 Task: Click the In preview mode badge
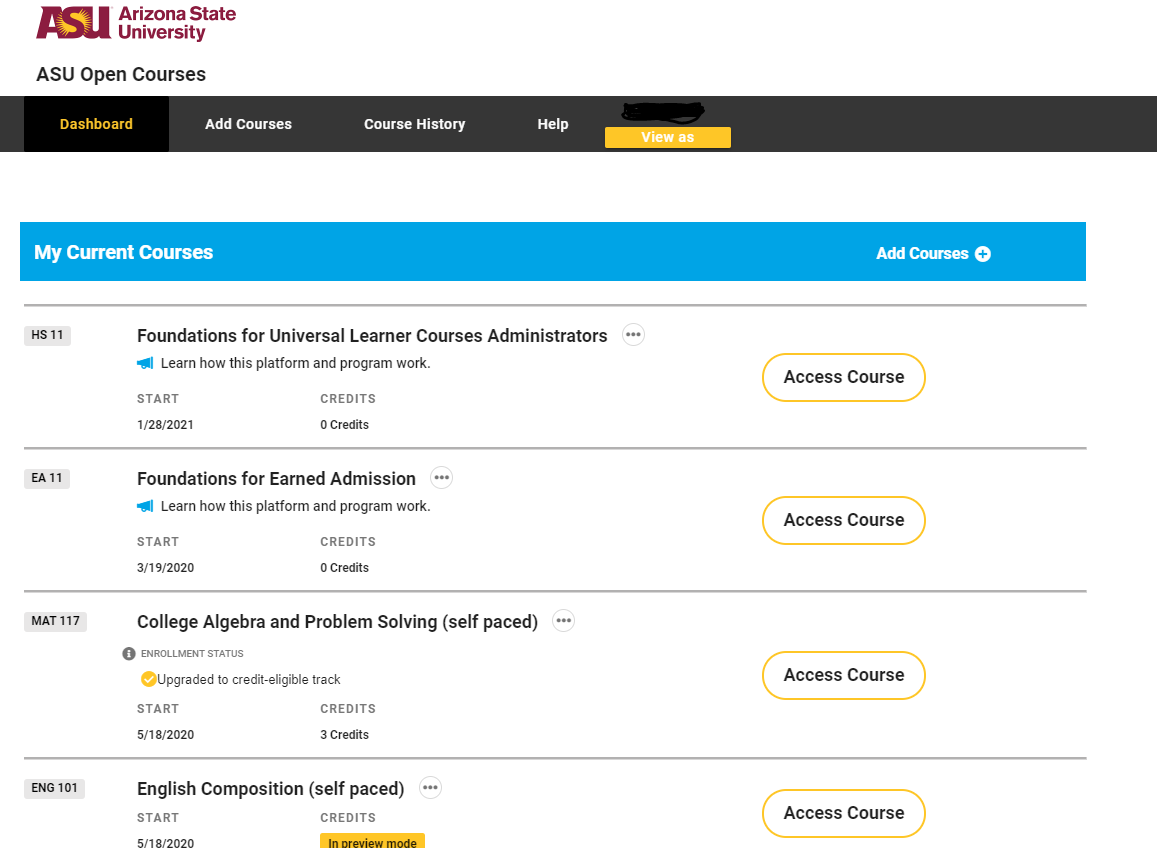(372, 842)
